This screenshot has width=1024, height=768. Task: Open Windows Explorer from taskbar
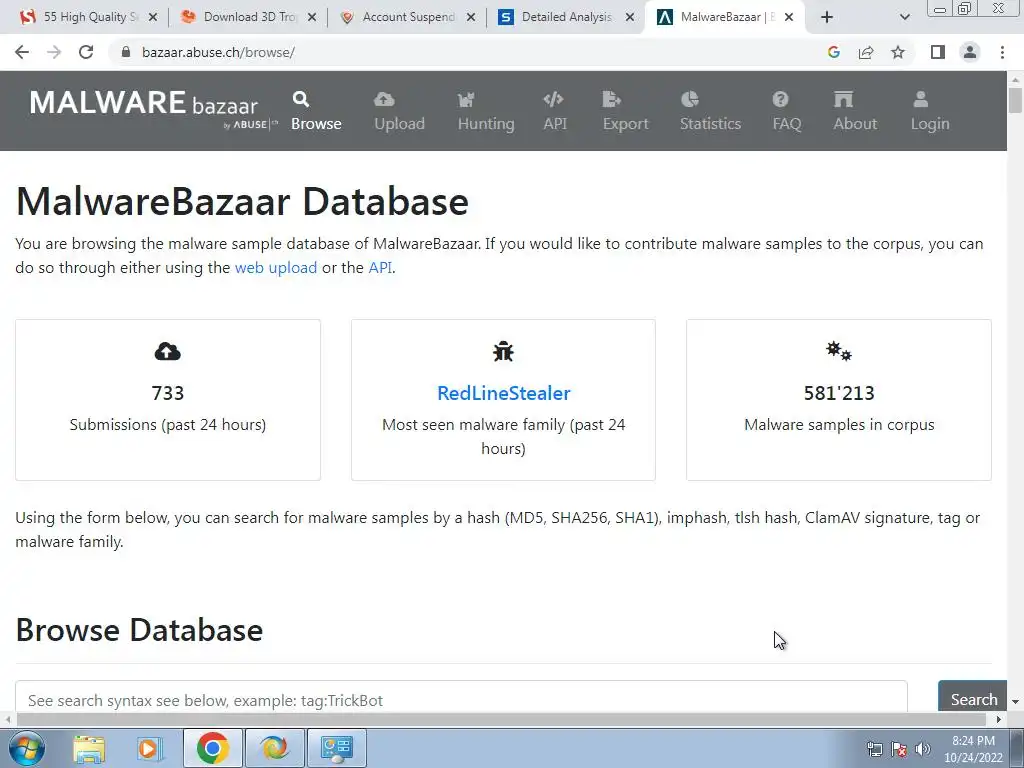click(89, 748)
